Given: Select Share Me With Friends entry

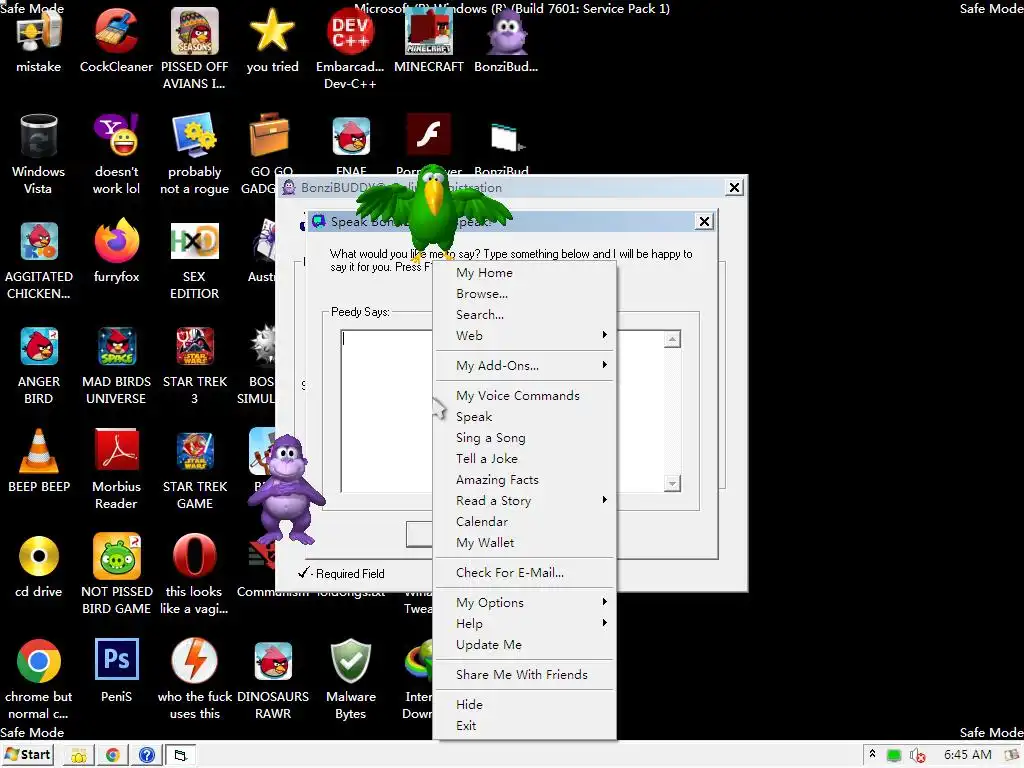Looking at the screenshot, I should (526, 675).
